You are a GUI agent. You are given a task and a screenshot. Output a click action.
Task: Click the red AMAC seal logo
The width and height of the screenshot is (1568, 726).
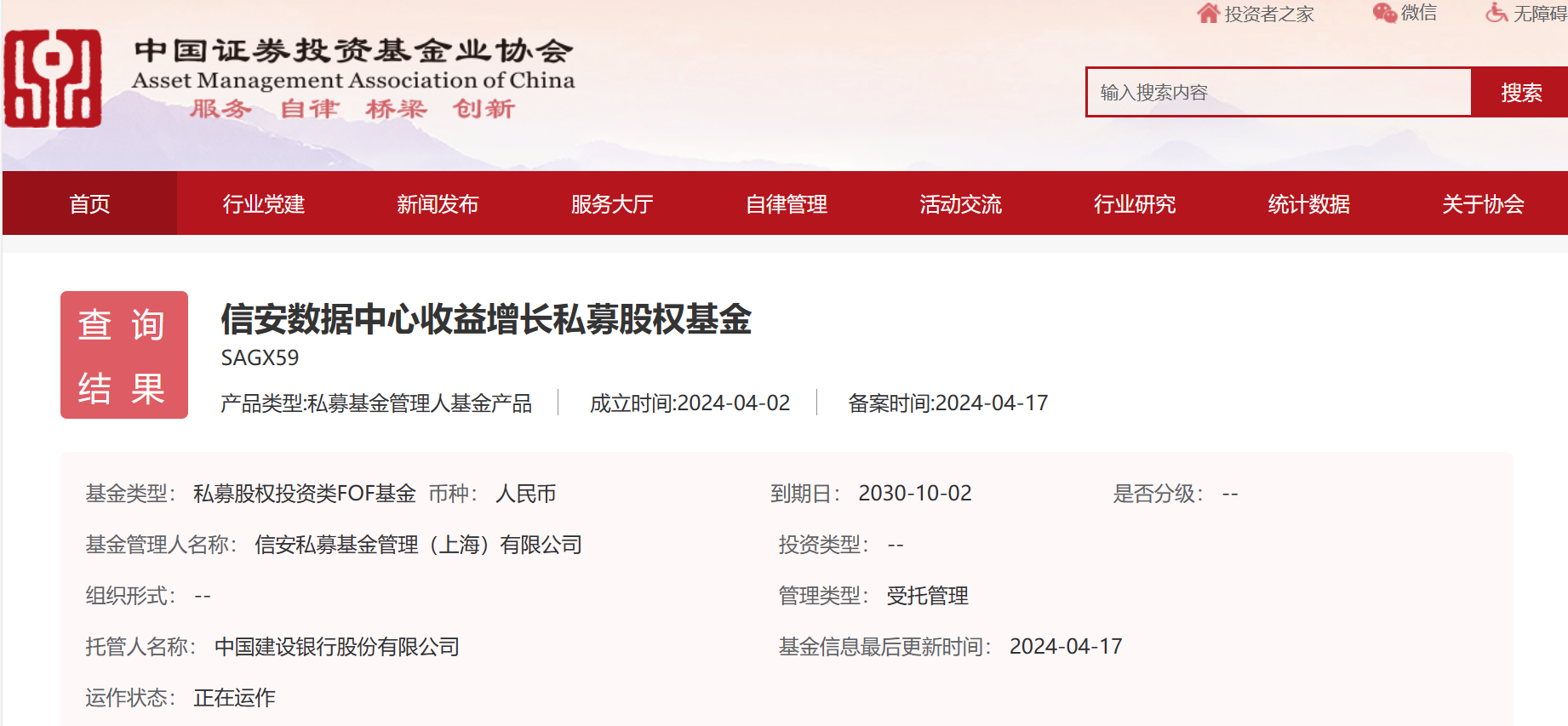[x=53, y=78]
